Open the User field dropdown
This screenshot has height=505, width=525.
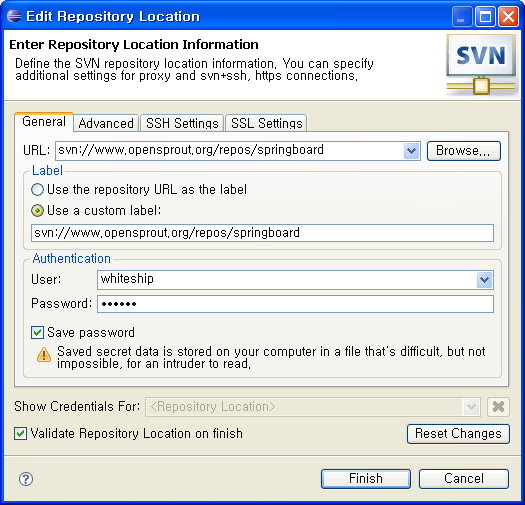484,280
